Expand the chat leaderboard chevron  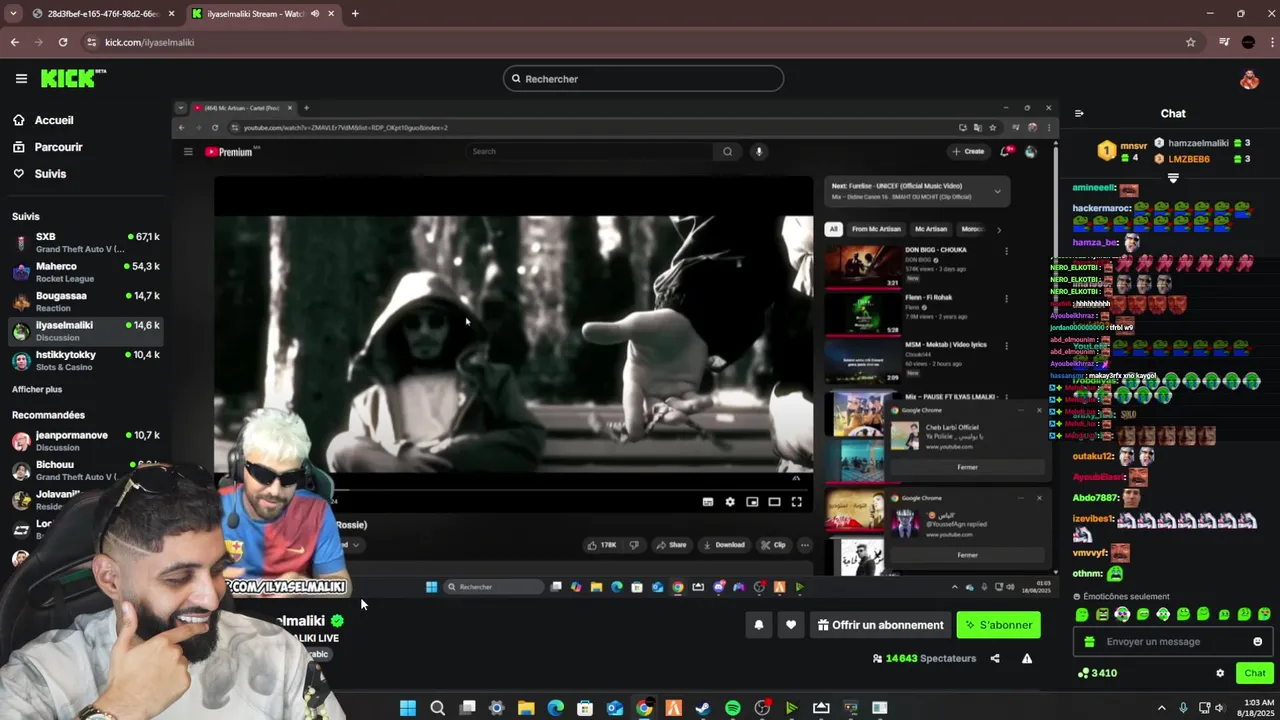pos(1173,178)
